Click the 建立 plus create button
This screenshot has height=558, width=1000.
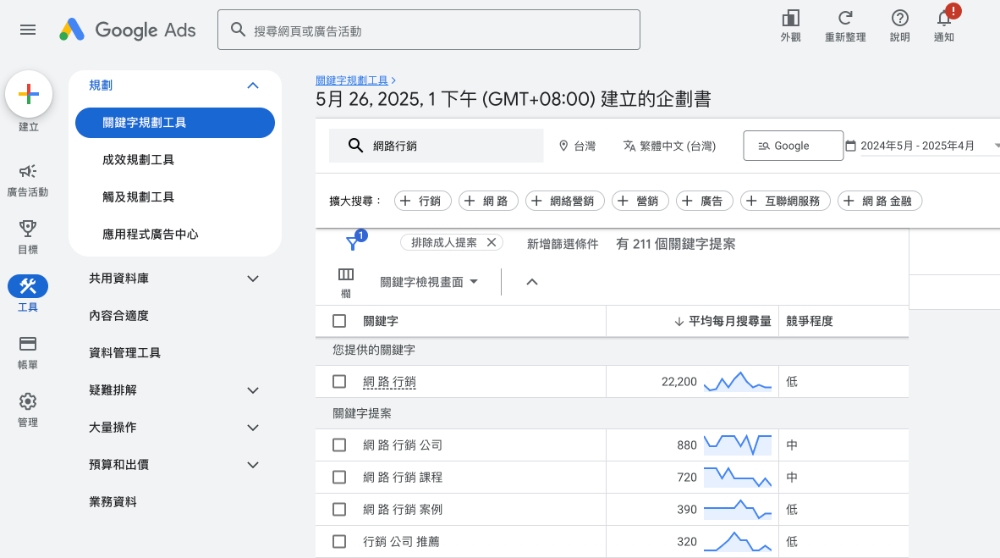tap(29, 94)
